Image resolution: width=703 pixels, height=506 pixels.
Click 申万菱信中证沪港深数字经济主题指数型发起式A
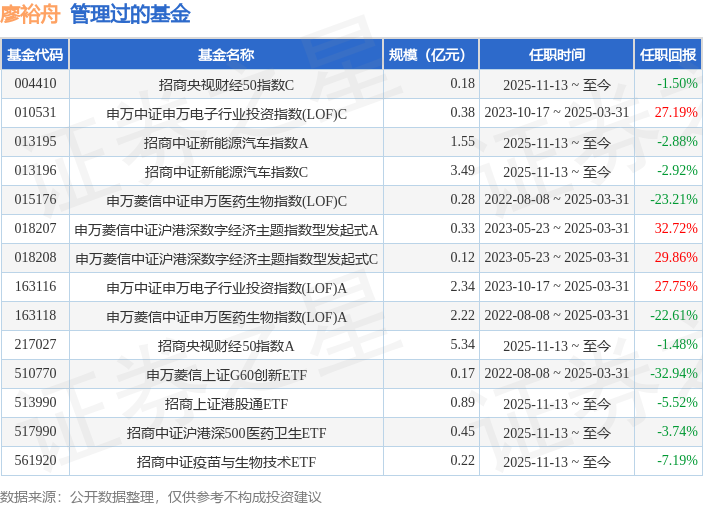pyautogui.click(x=226, y=230)
